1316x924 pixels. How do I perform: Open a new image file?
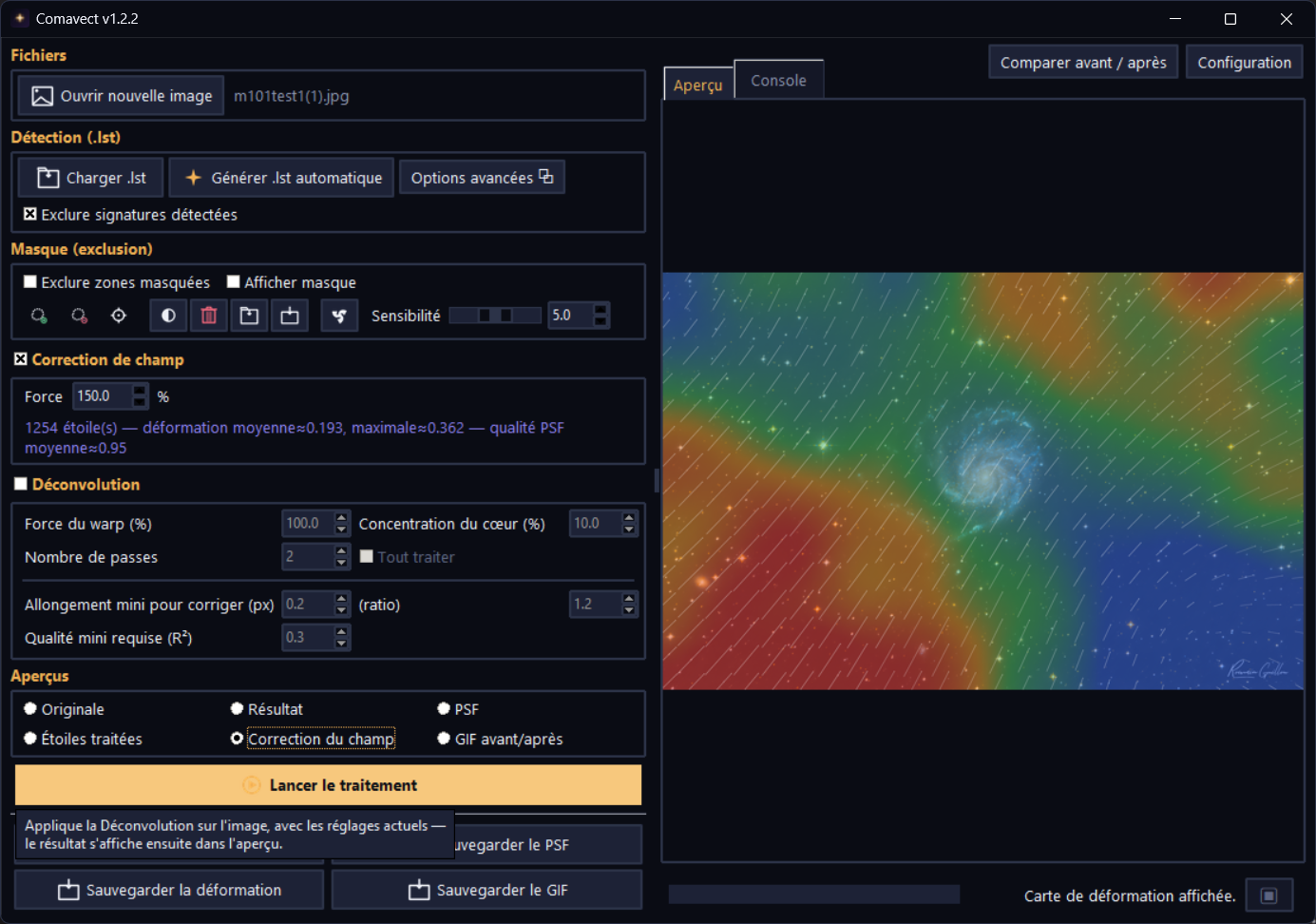121,96
